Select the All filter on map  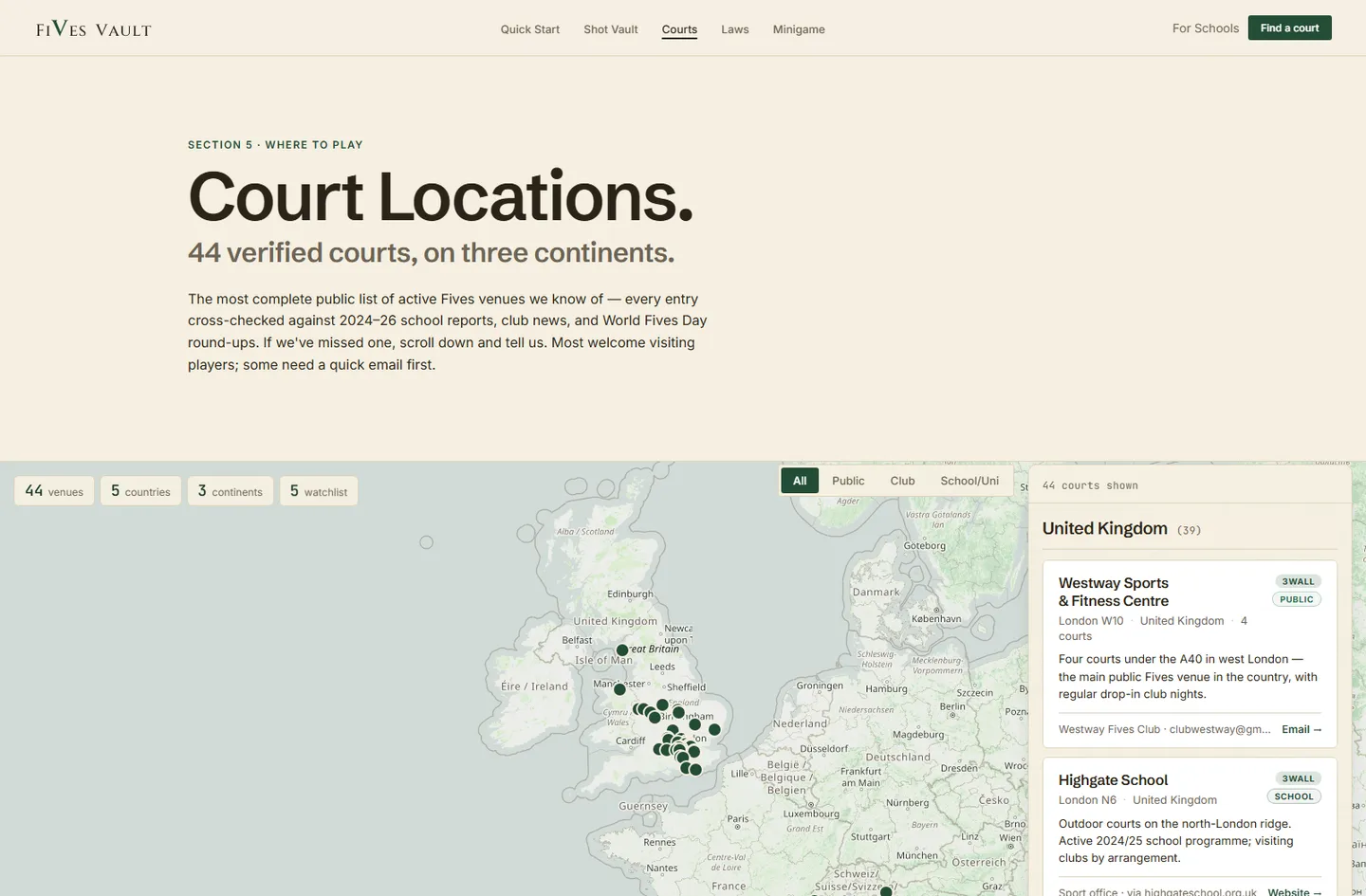[800, 481]
